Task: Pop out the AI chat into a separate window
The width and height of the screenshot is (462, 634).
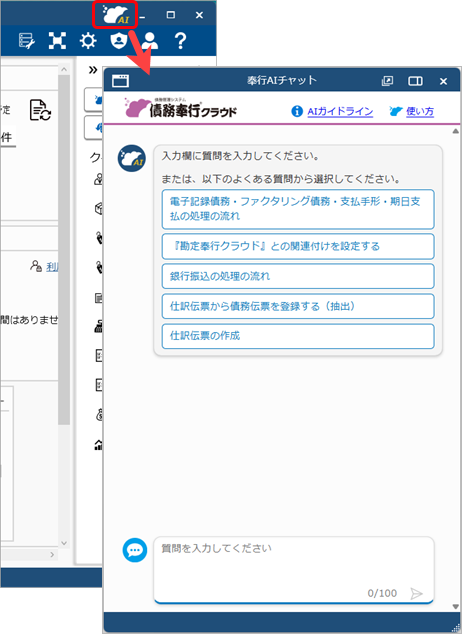Action: [x=387, y=81]
